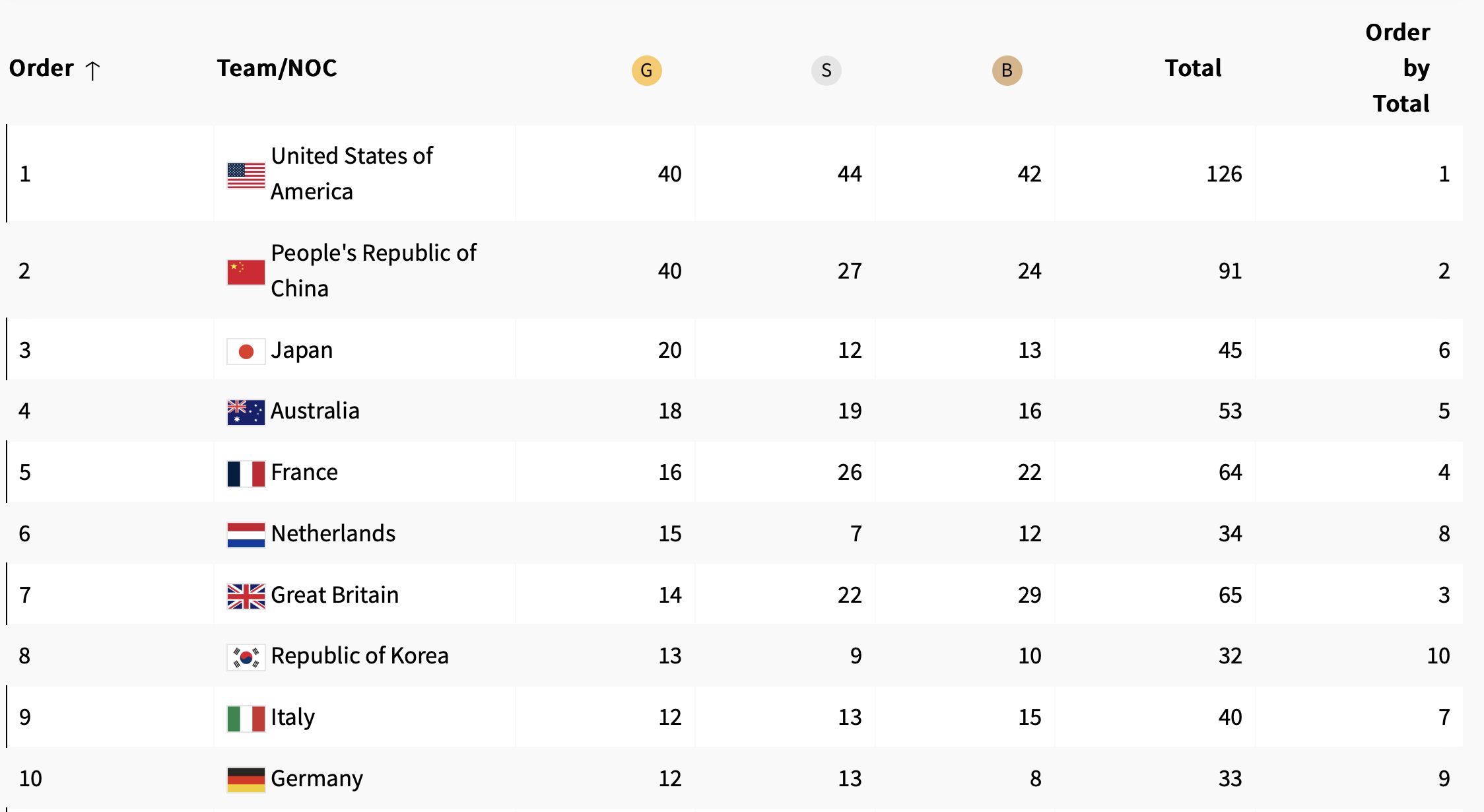Screen dimensions: 1484x812
Task: Click the gold medal G icon
Action: click(x=646, y=71)
